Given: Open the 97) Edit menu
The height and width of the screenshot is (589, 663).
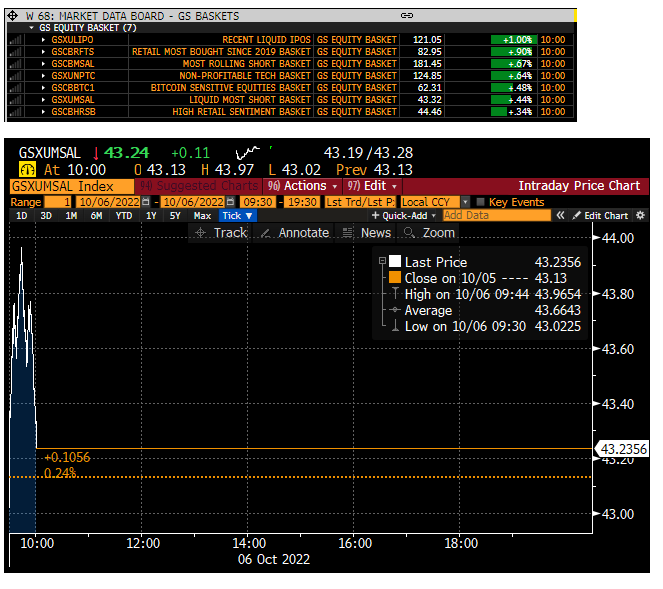Looking at the screenshot, I should (x=372, y=186).
